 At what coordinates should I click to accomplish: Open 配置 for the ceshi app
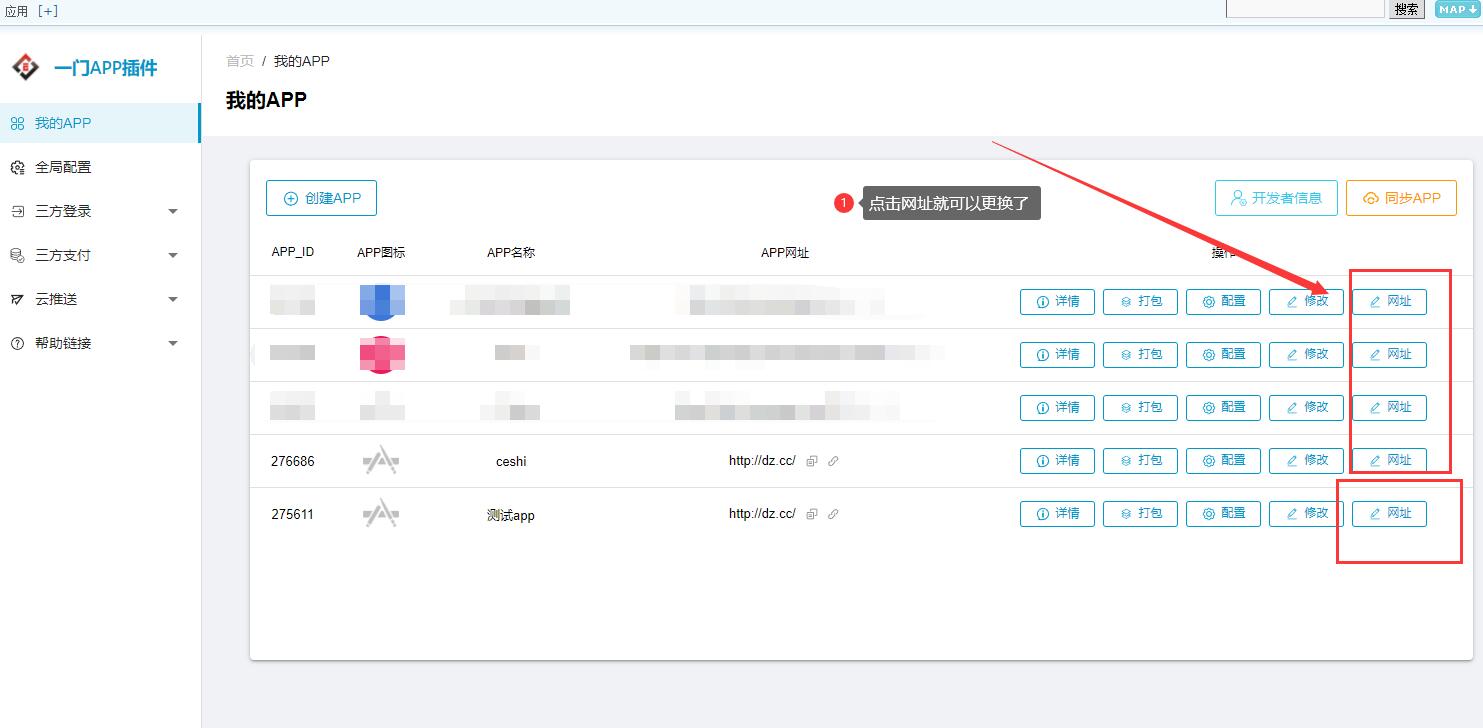tap(1223, 461)
